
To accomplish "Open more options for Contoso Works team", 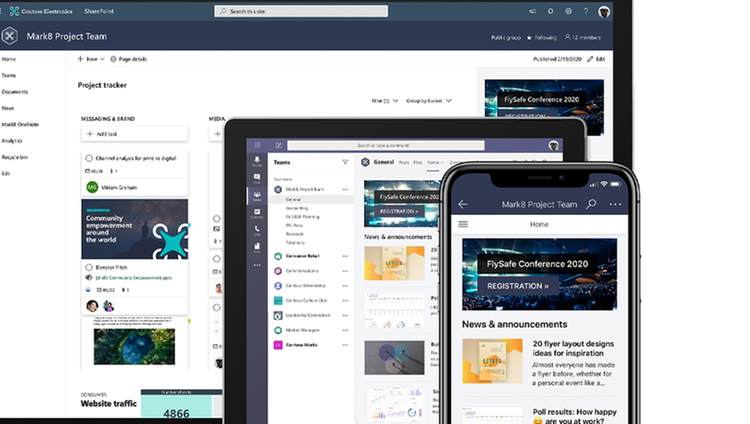I will coord(345,345).
